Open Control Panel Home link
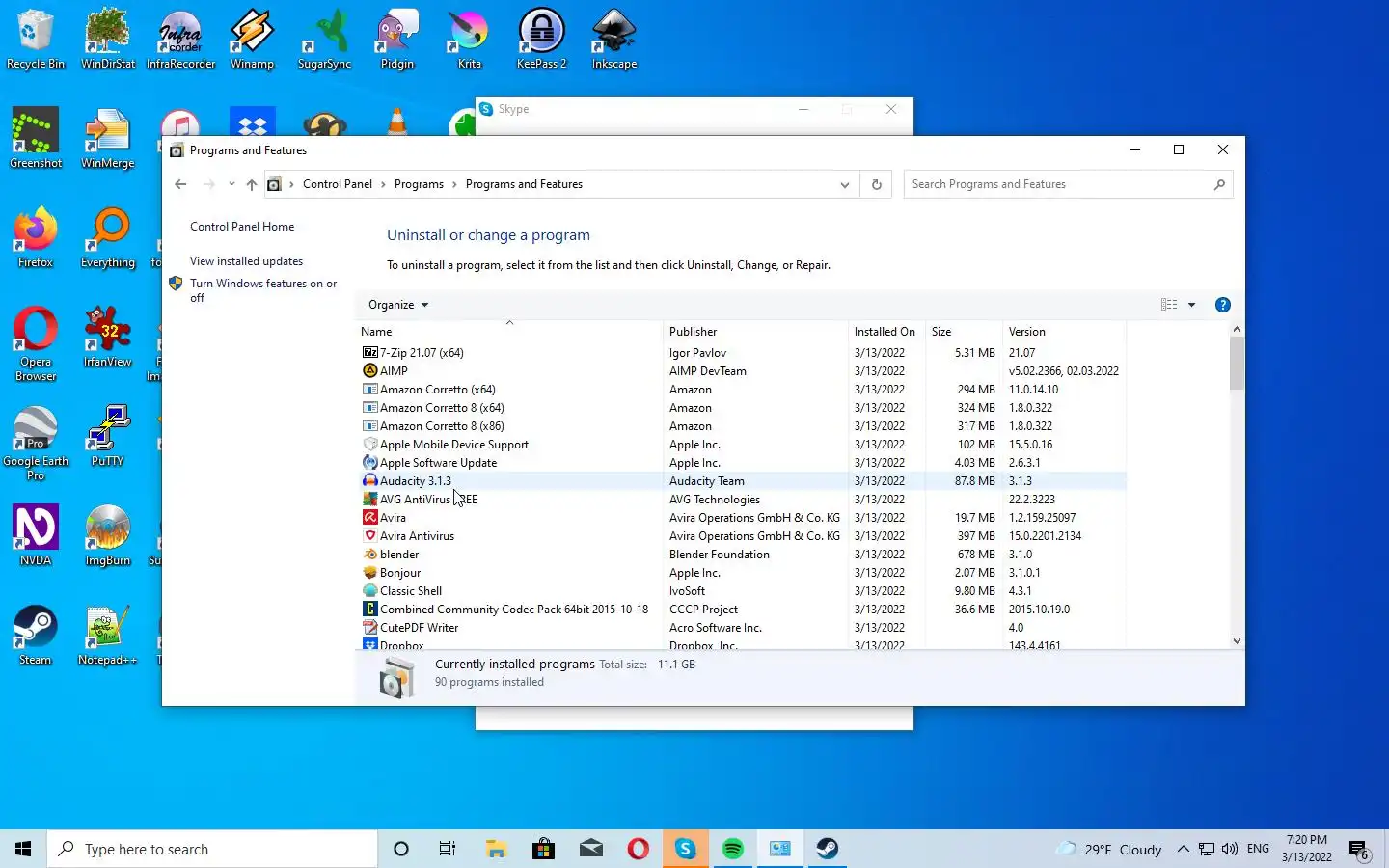Screen dimensions: 1389x868 242,227
